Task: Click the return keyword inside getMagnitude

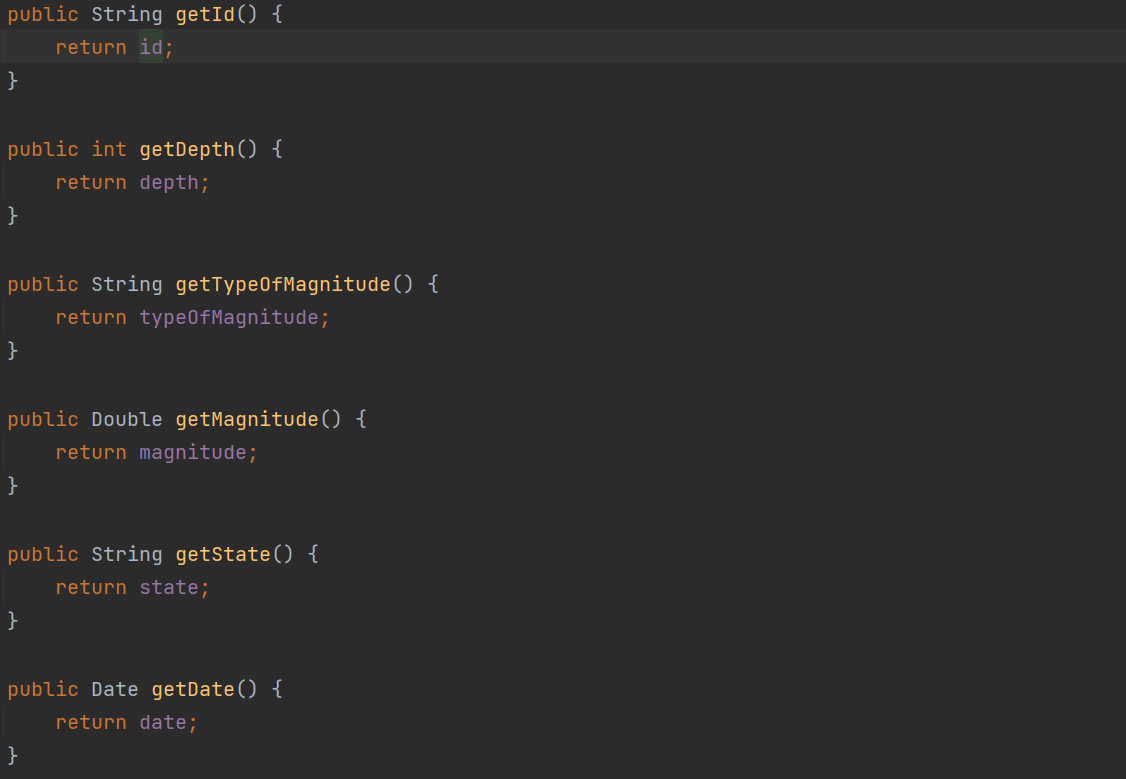Action: pyautogui.click(x=90, y=452)
